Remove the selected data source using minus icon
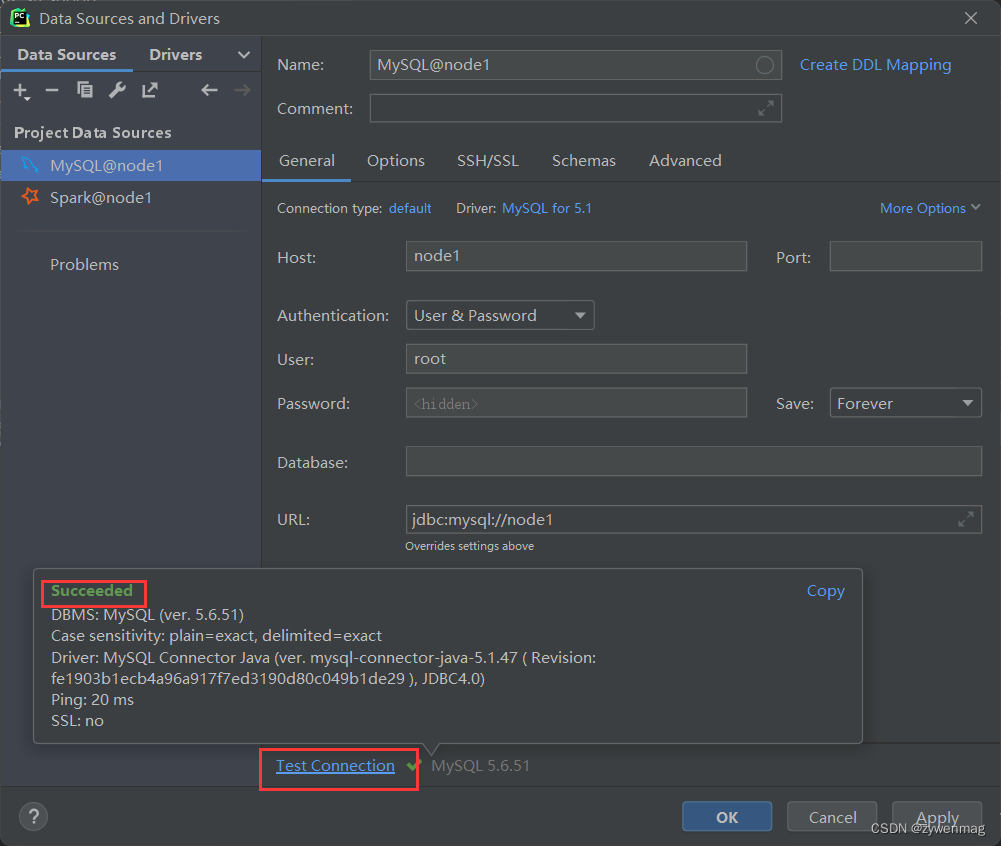Viewport: 1001px width, 846px height. pos(52,91)
